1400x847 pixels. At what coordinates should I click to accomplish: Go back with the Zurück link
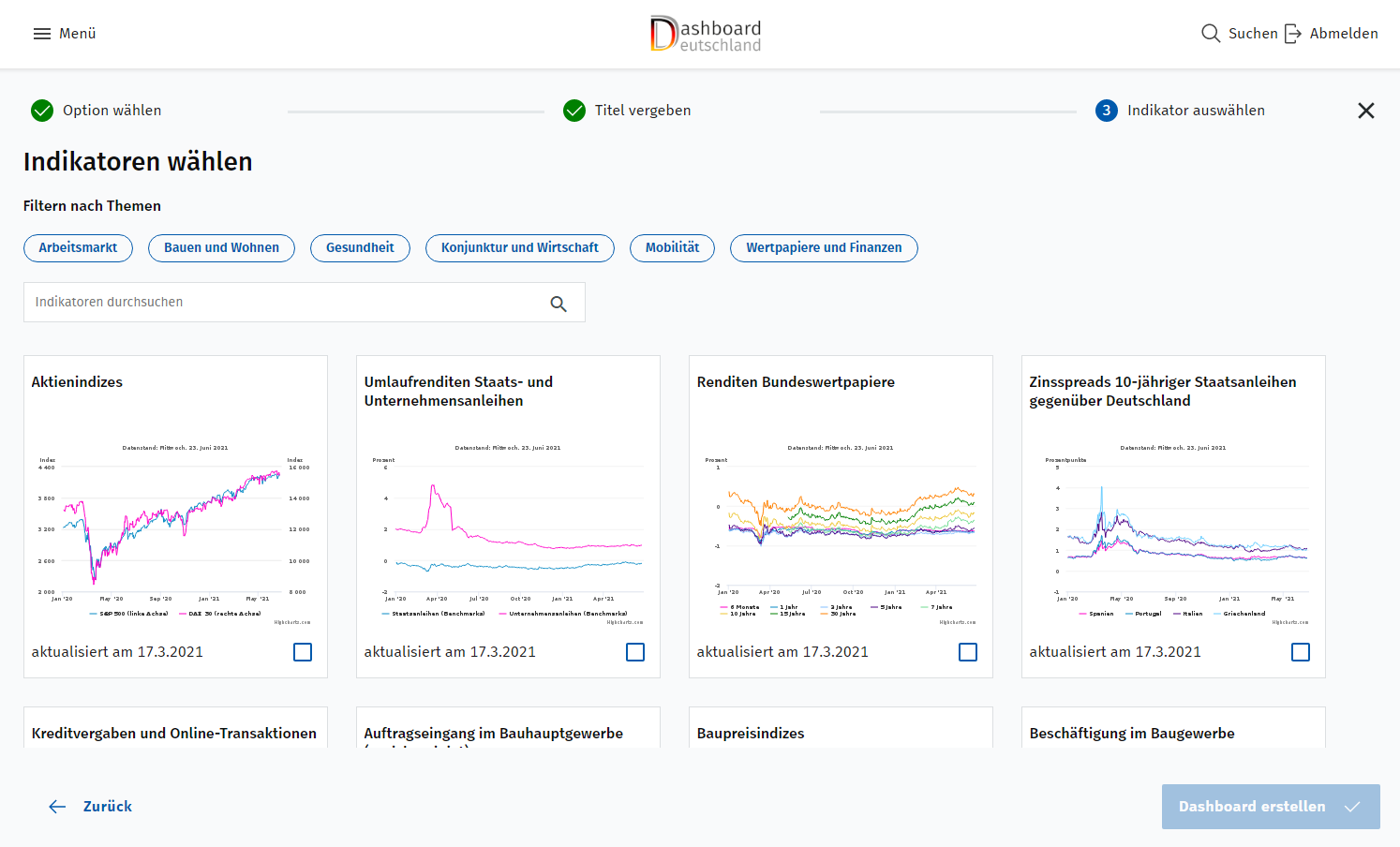coord(108,807)
